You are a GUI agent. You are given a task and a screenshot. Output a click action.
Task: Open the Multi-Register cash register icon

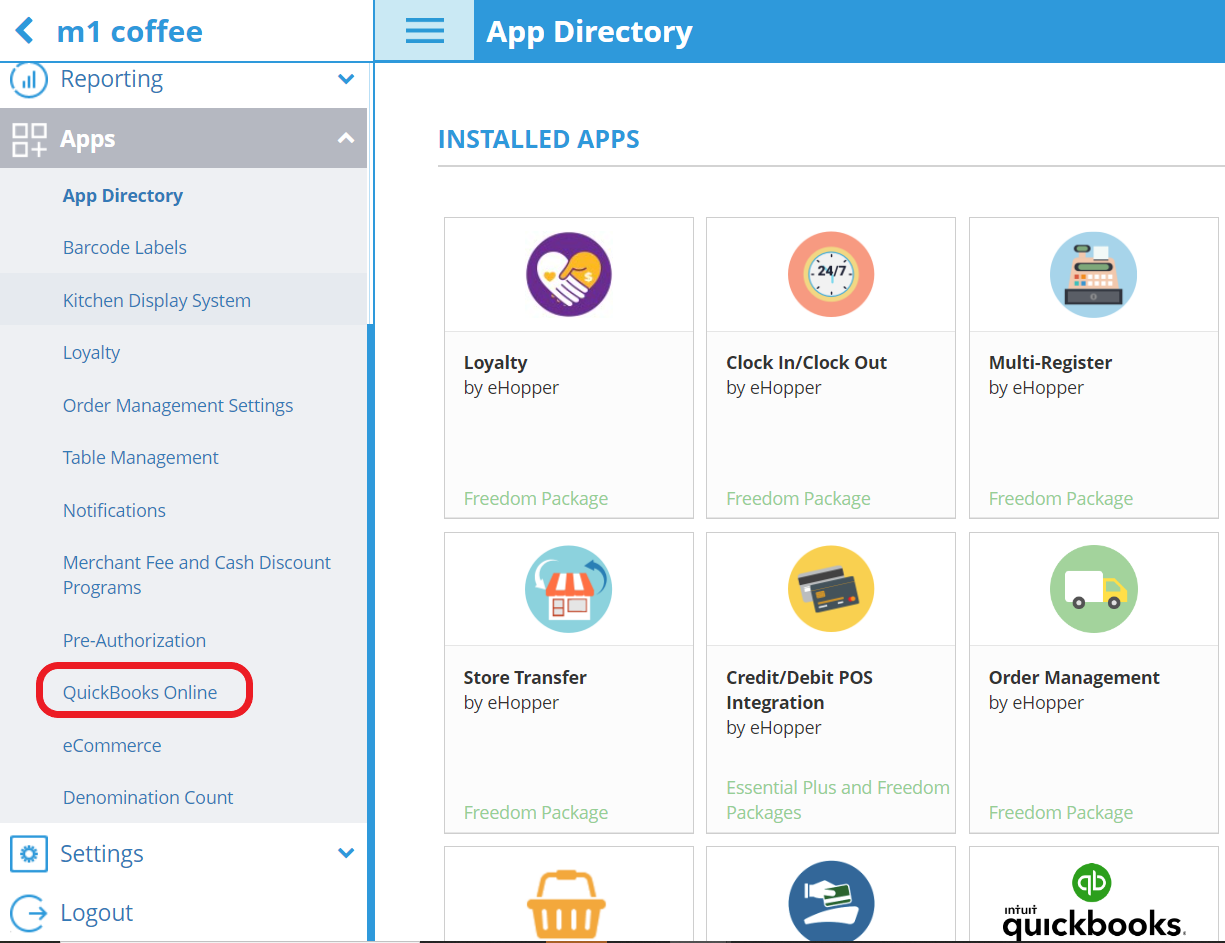pos(1093,275)
